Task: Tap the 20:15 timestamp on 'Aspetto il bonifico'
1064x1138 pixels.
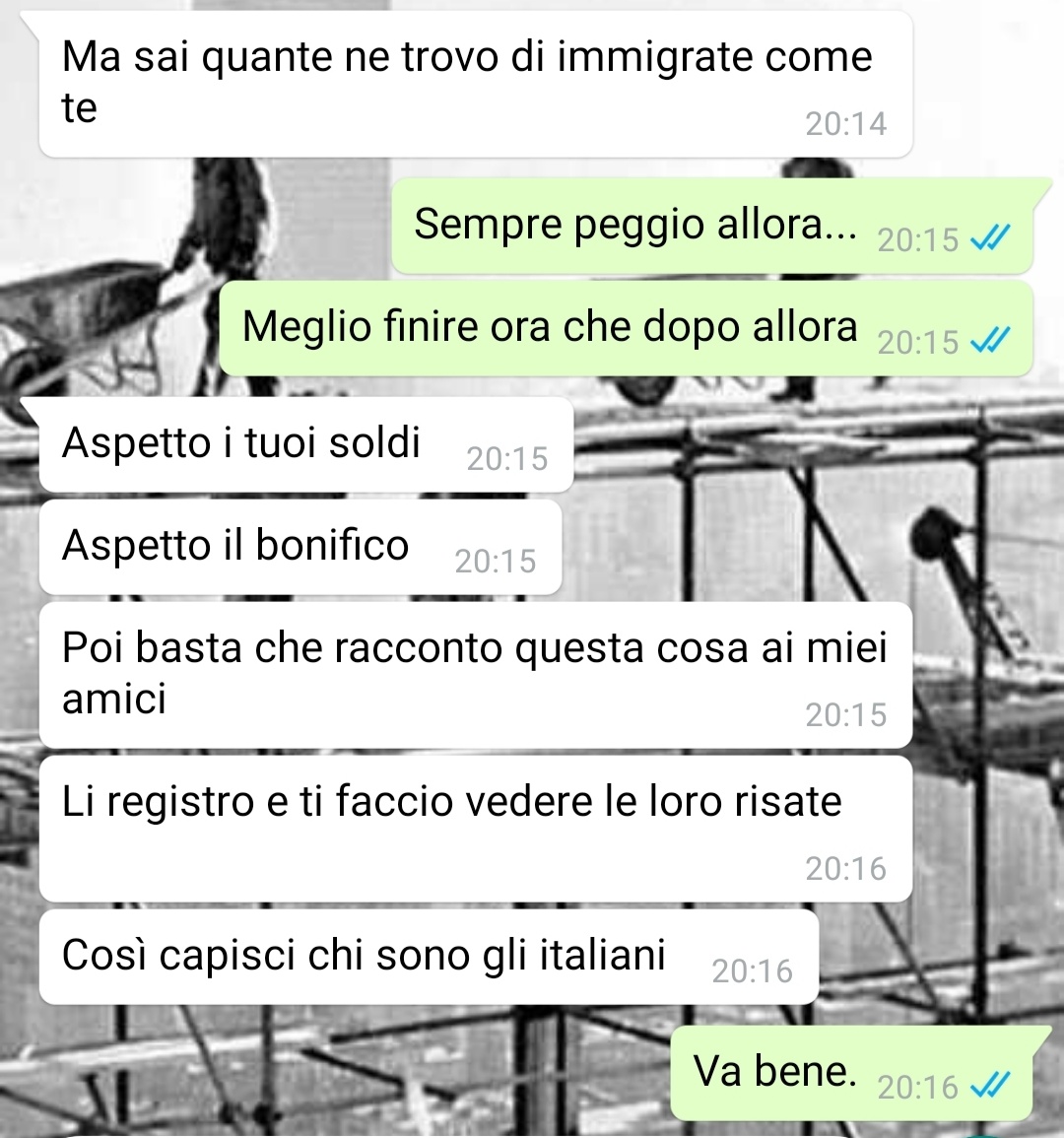Action: (495, 562)
